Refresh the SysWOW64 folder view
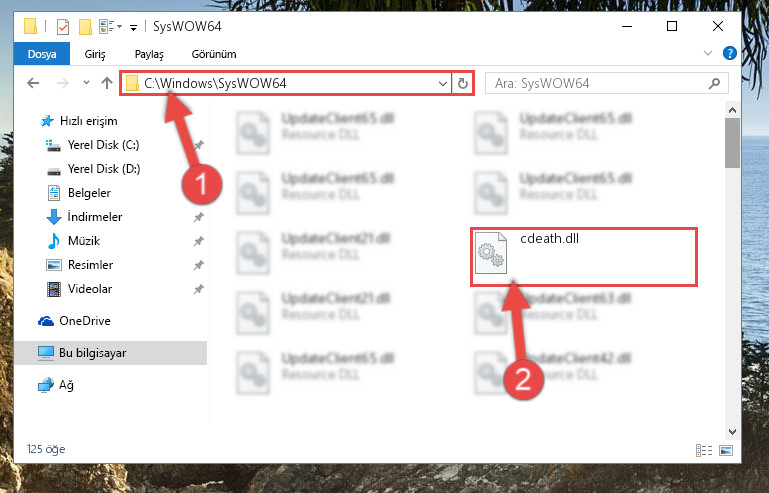 462,83
